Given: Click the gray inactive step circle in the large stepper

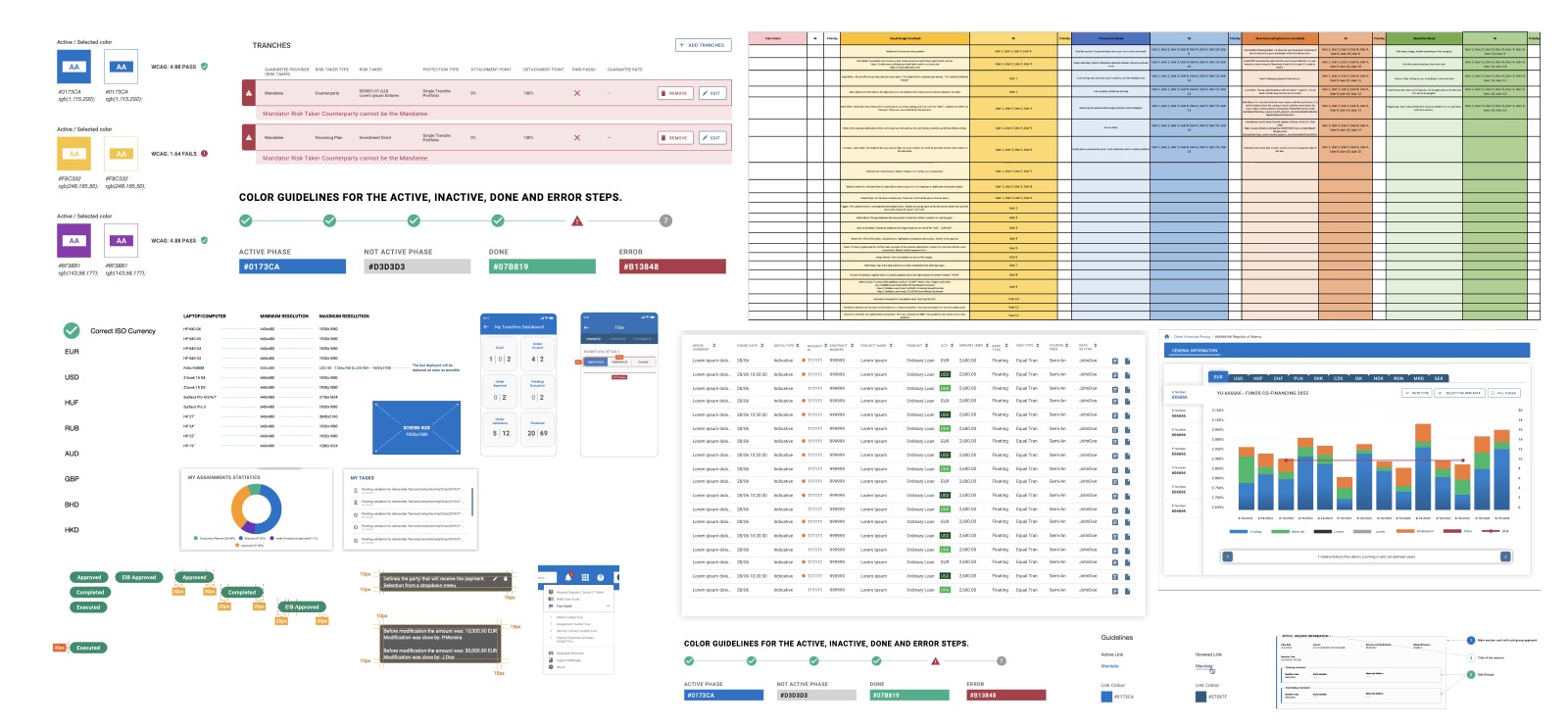Looking at the screenshot, I should tap(665, 220).
